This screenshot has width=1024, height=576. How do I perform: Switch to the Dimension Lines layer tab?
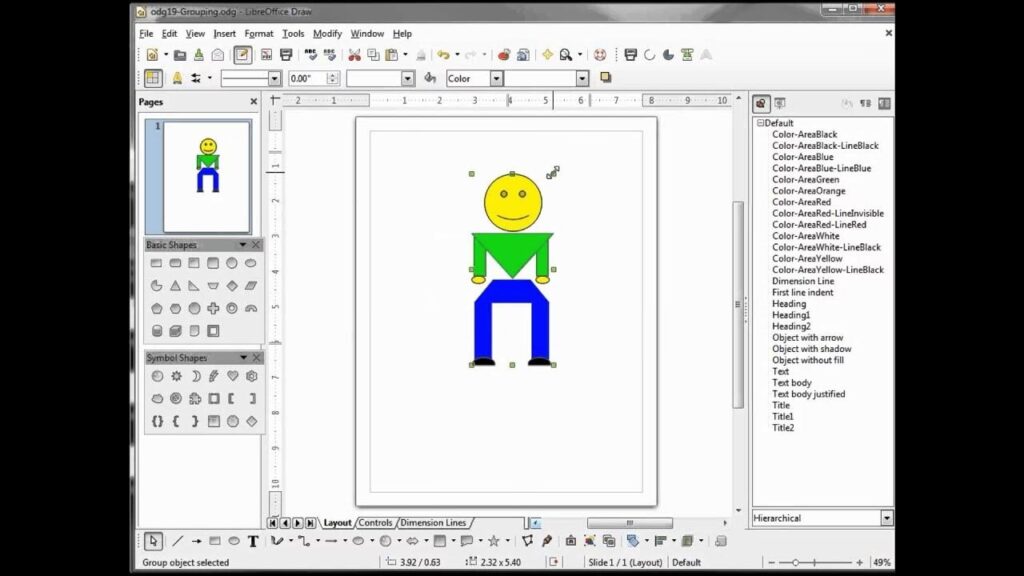click(433, 523)
